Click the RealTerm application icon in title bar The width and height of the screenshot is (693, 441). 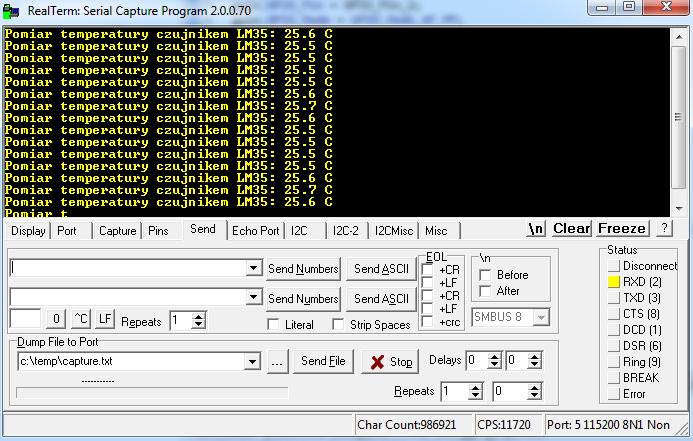[x=11, y=11]
